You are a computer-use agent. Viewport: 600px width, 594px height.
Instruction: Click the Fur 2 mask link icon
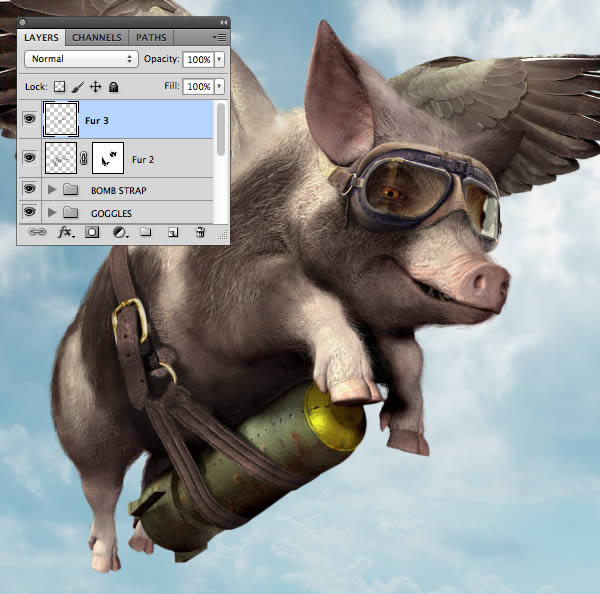(x=84, y=158)
